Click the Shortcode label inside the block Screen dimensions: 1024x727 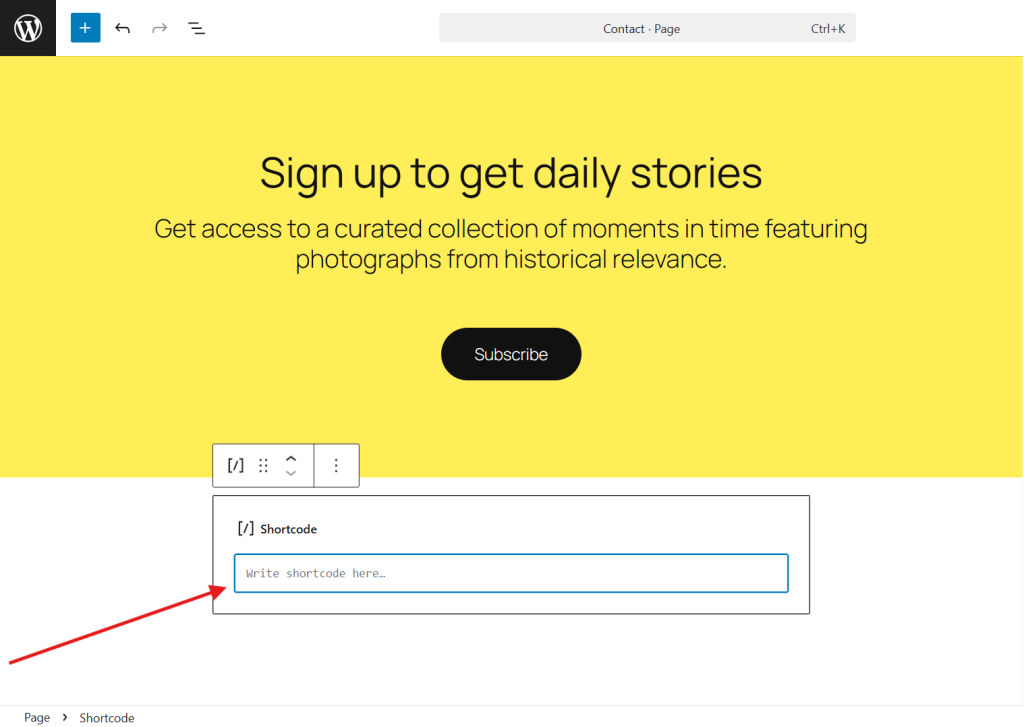[288, 529]
